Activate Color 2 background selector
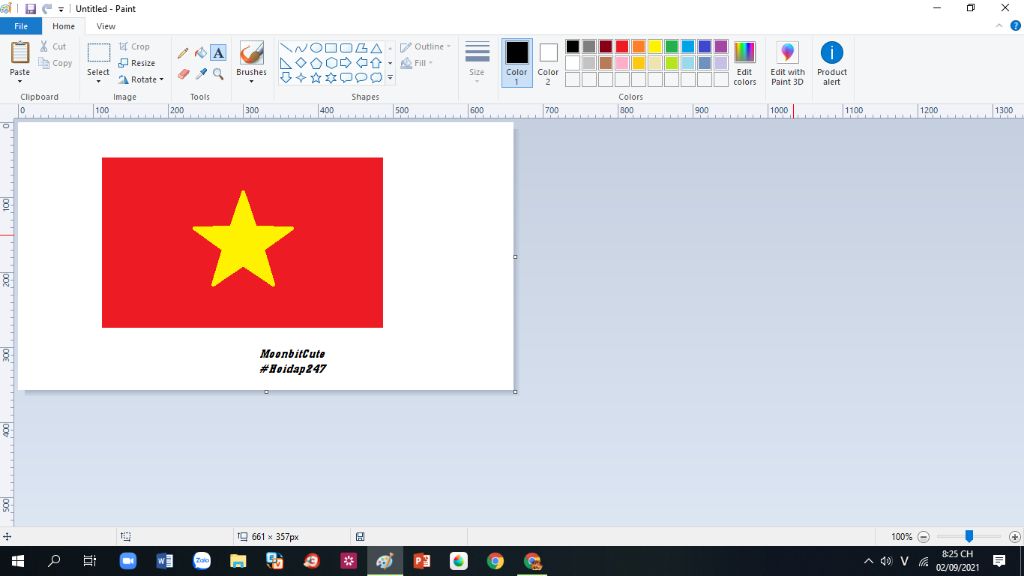Screen dimensions: 1024x576 [x=548, y=63]
